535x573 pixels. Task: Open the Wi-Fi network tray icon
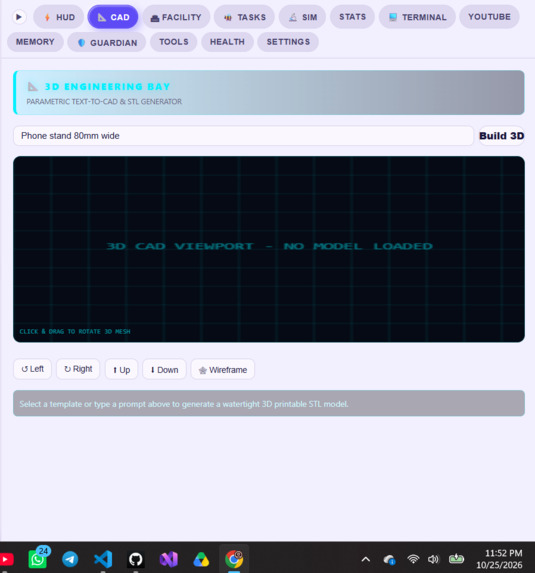413,559
